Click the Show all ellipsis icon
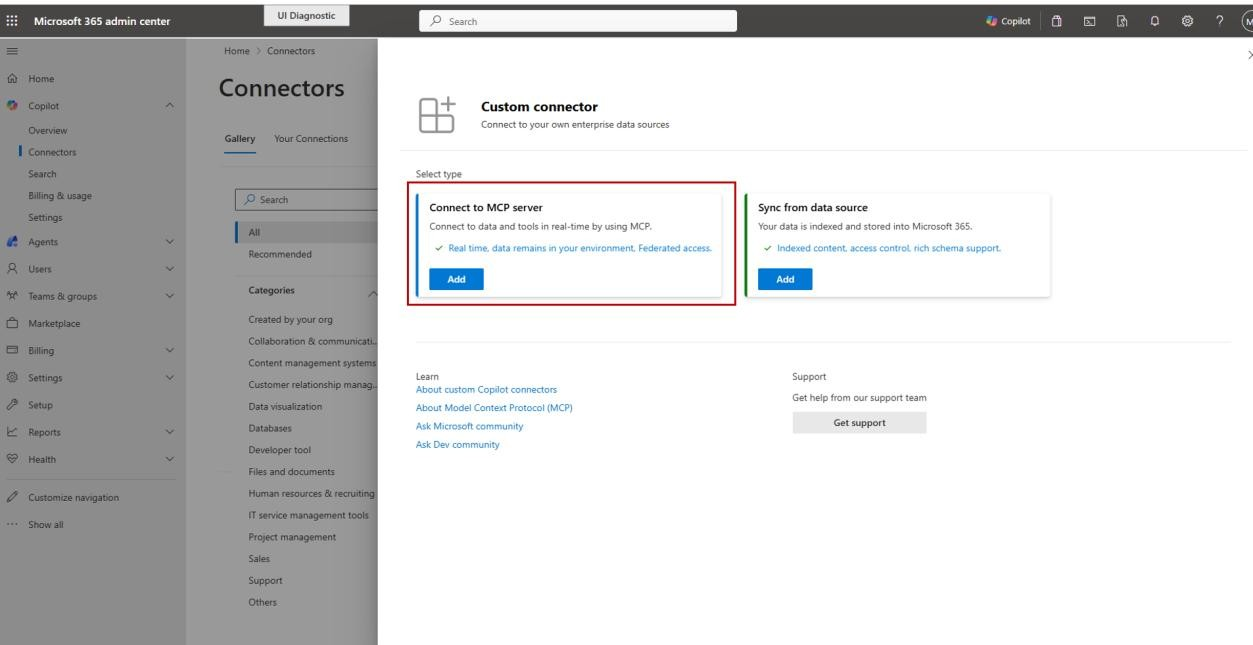 13,524
